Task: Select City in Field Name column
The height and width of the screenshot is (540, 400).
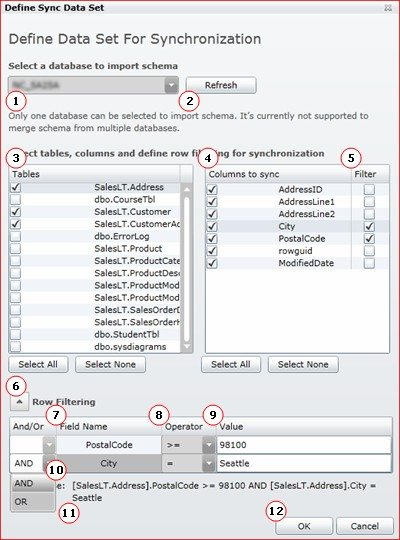Action: point(109,464)
